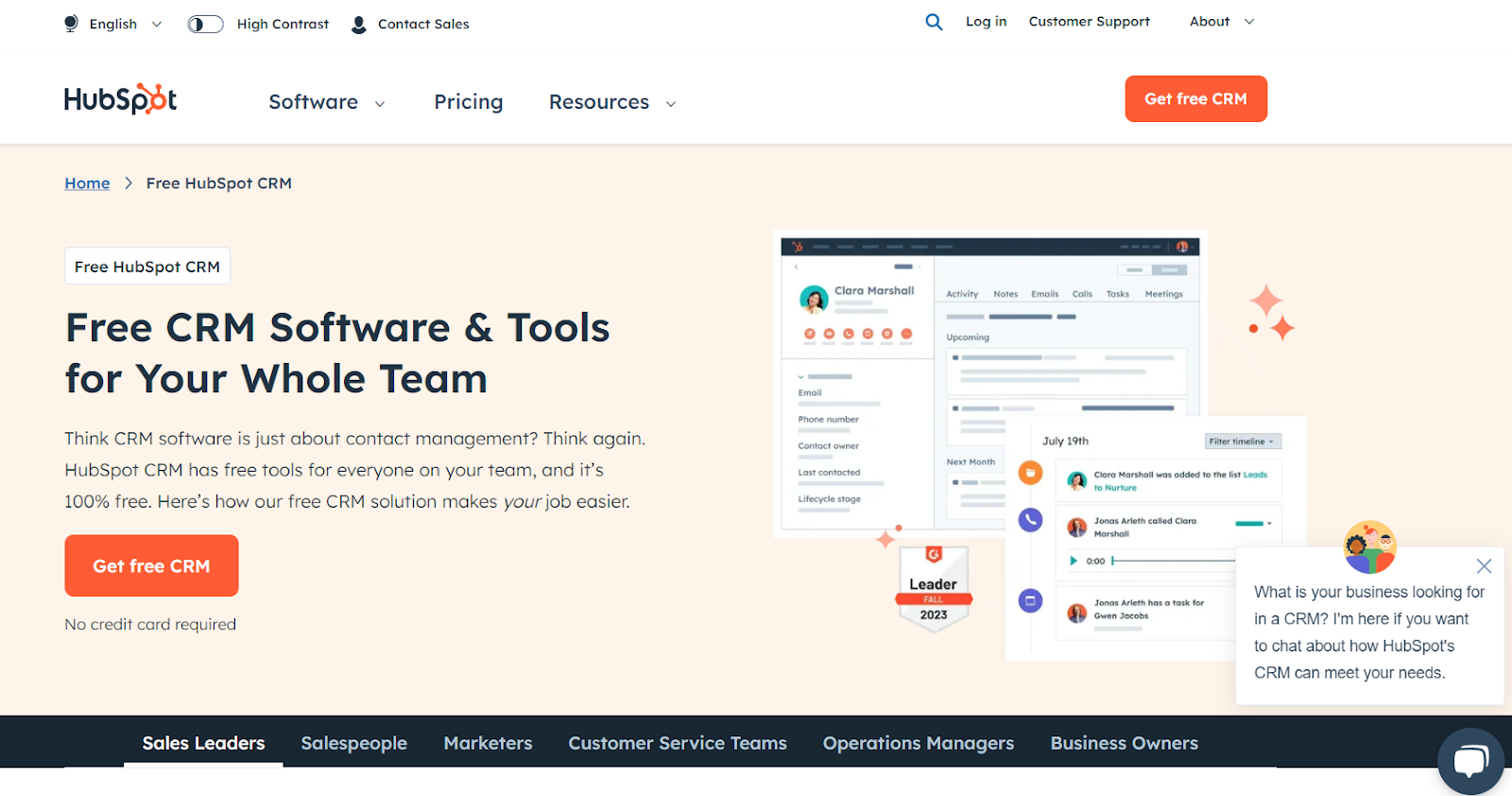
Task: Toggle the High Contrast switch
Action: point(205,25)
